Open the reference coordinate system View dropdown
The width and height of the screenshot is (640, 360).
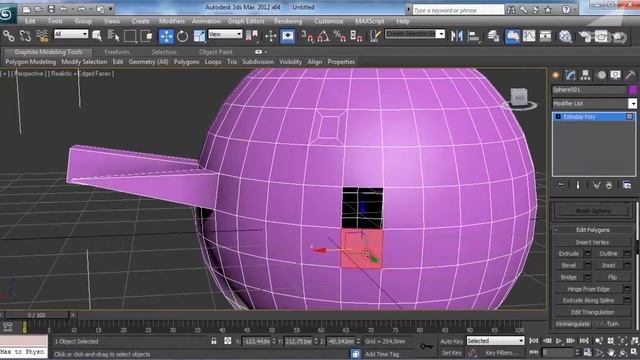pos(225,34)
